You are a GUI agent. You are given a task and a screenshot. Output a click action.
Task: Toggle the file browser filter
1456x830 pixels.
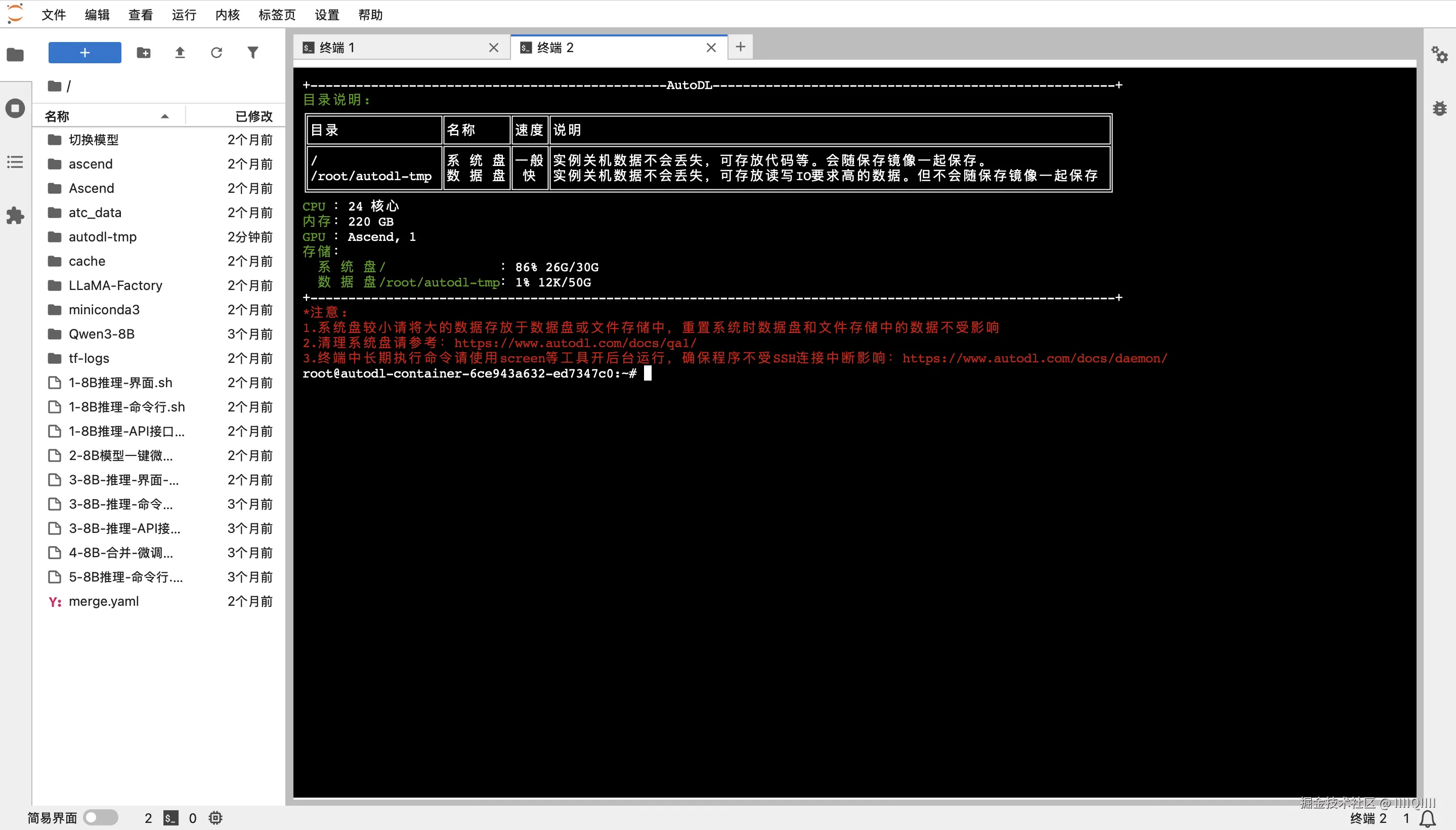click(252, 53)
